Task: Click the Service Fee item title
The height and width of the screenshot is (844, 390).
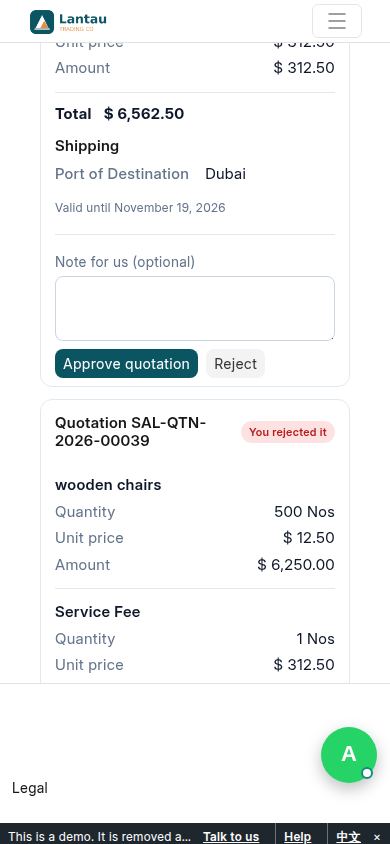Action: coord(97,611)
